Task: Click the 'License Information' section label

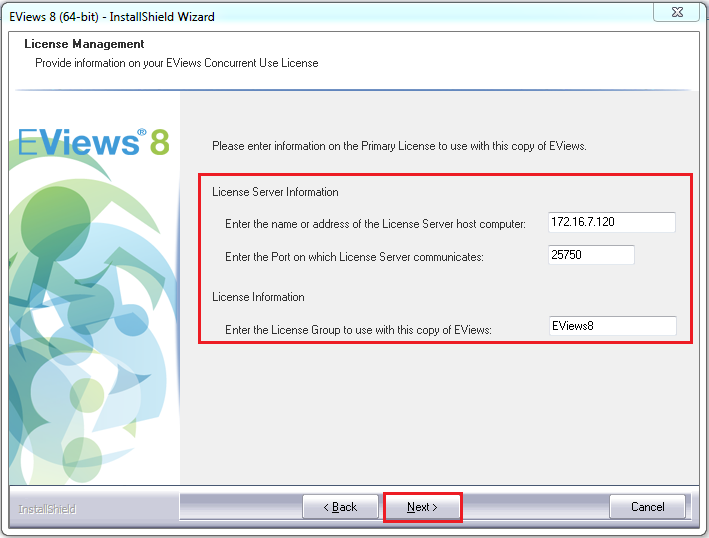Action: coord(258,297)
